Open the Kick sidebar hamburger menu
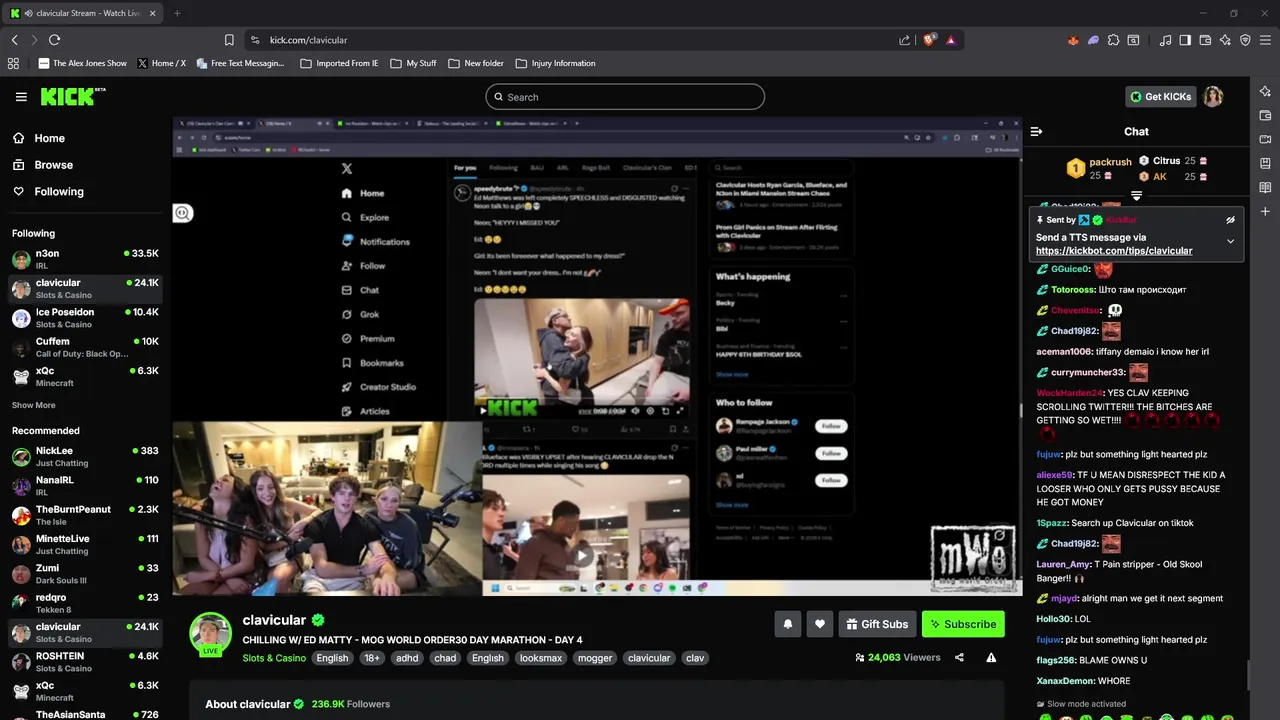1280x720 pixels. 21,97
